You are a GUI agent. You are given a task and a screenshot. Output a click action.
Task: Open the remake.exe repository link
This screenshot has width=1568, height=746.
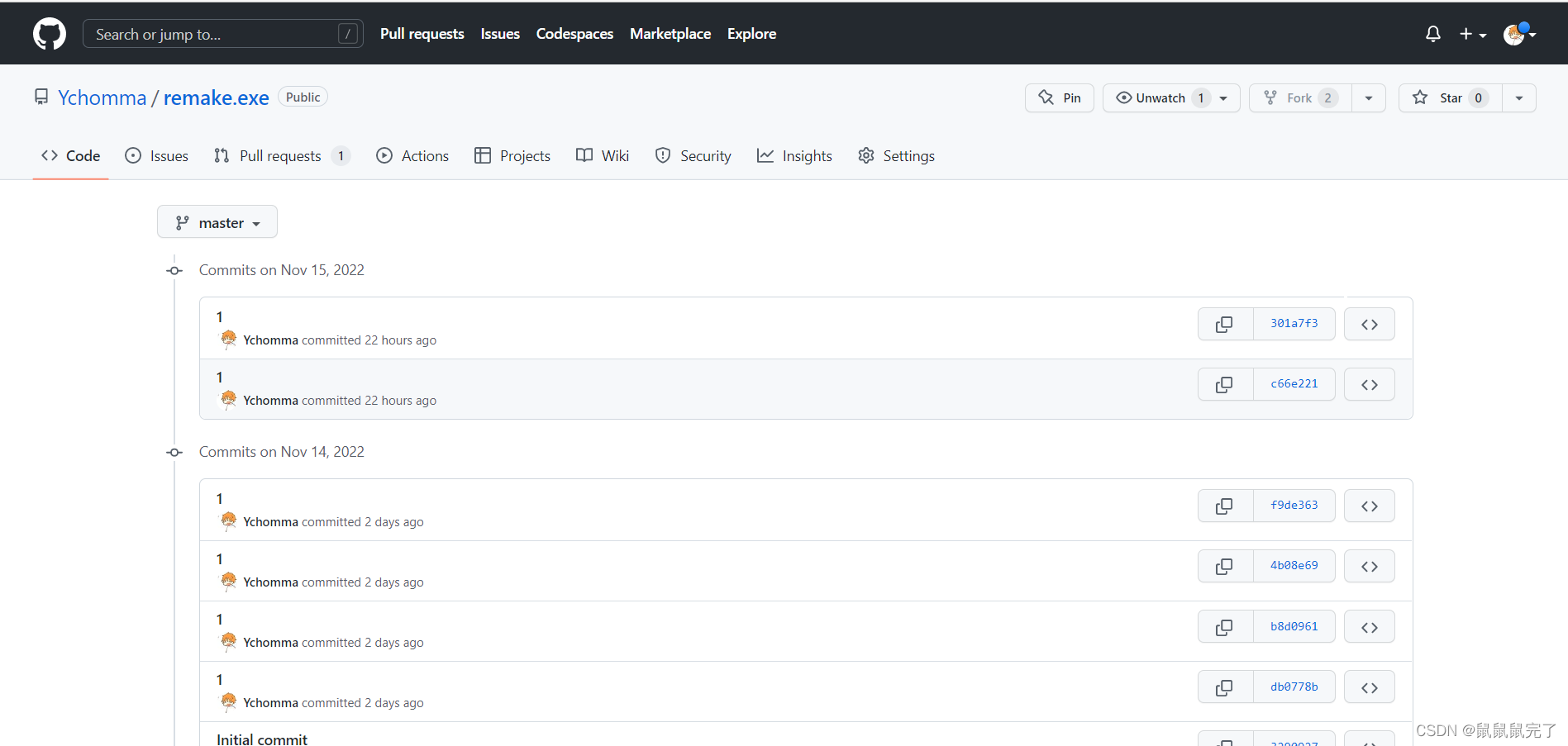pos(217,97)
